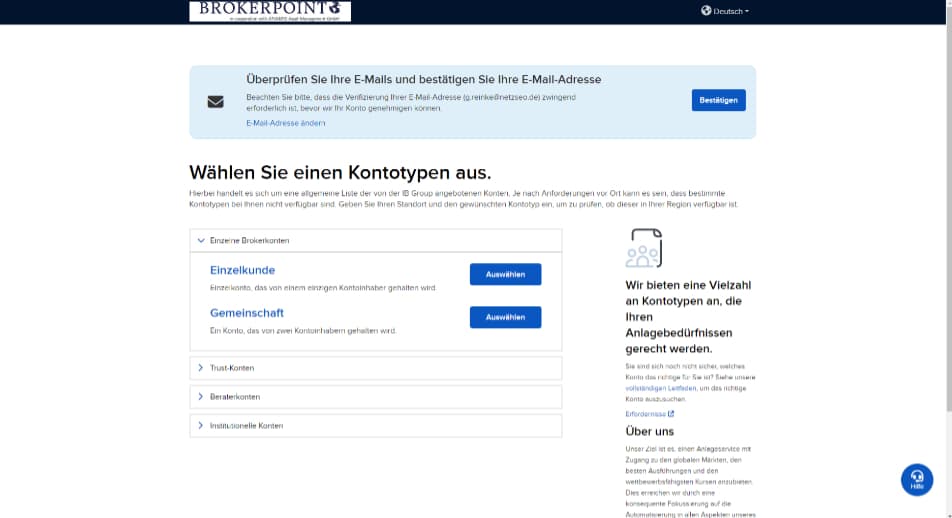Expand the Trust-Konten section
Screen dimensions: 952x518
[x=376, y=368]
